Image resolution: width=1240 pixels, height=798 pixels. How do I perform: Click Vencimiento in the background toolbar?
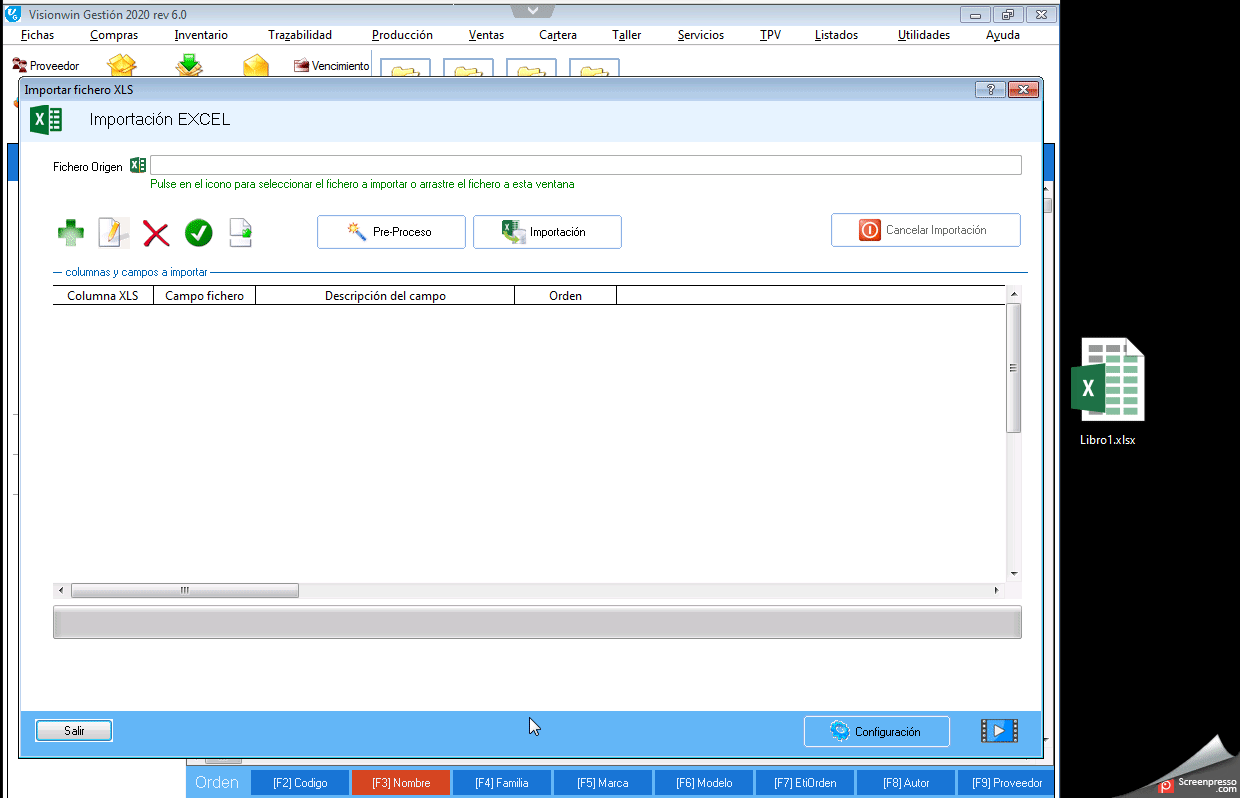(332, 66)
